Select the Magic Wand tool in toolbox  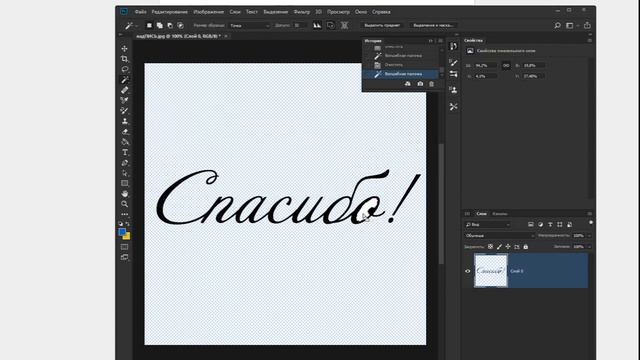[124, 80]
